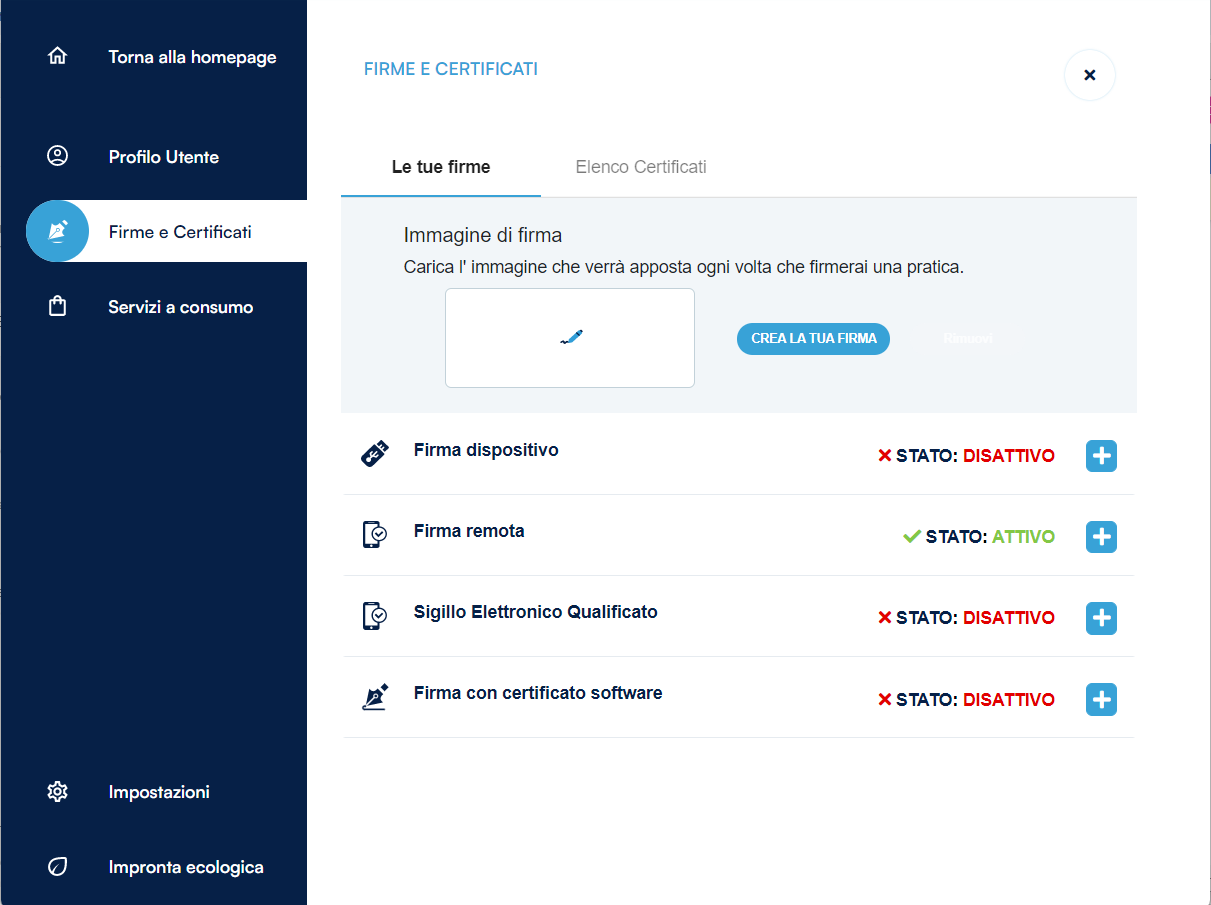Switch to the Elenco Certificati tab
The height and width of the screenshot is (905, 1211).
(641, 167)
